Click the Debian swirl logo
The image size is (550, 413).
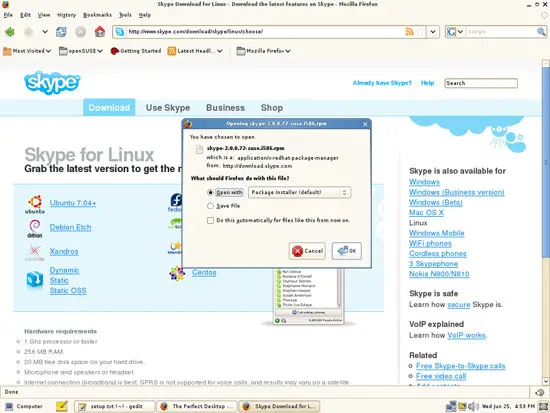[x=35, y=229]
